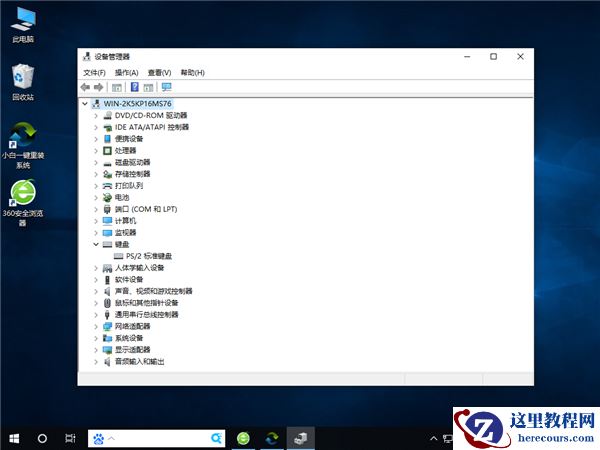Image resolution: width=600 pixels, height=450 pixels.
Task: Click the 便携设备 device icon
Action: [108, 139]
